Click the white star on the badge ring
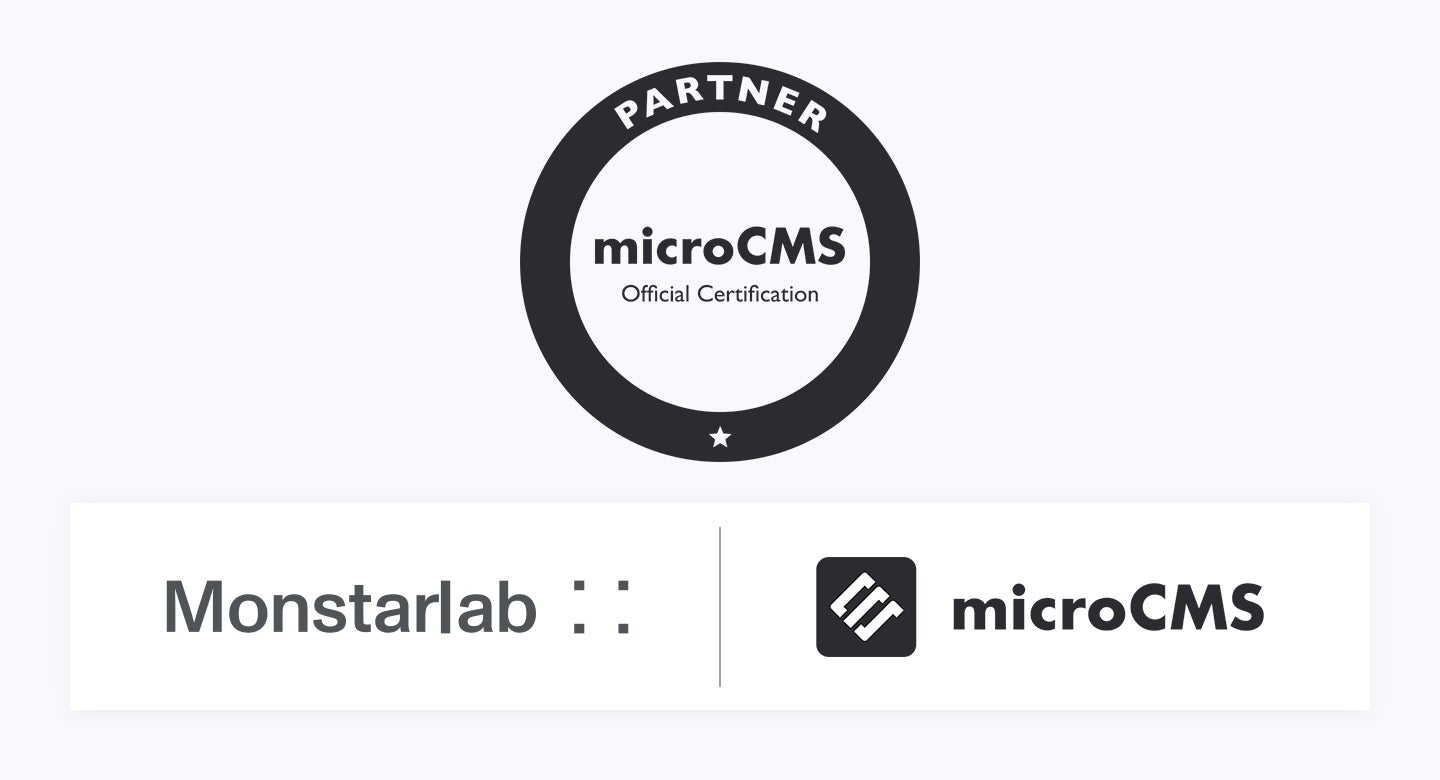The height and width of the screenshot is (780, 1440). [x=720, y=437]
